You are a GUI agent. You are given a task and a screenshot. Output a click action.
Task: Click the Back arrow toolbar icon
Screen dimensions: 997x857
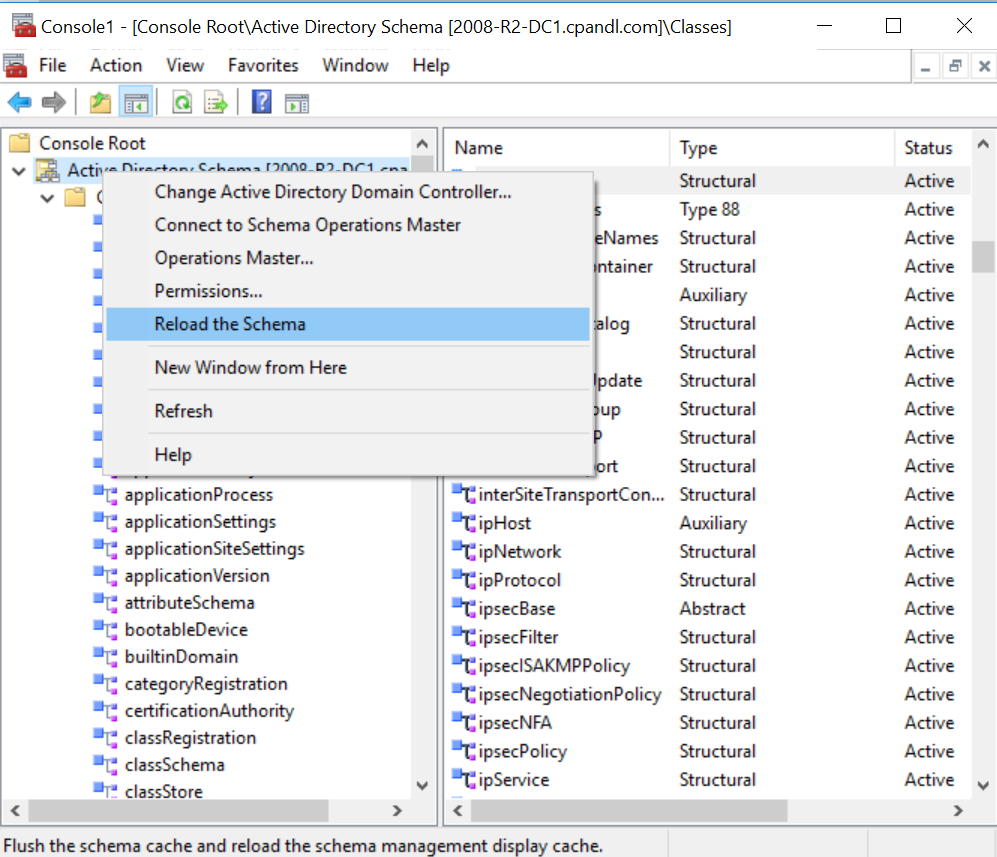click(20, 102)
